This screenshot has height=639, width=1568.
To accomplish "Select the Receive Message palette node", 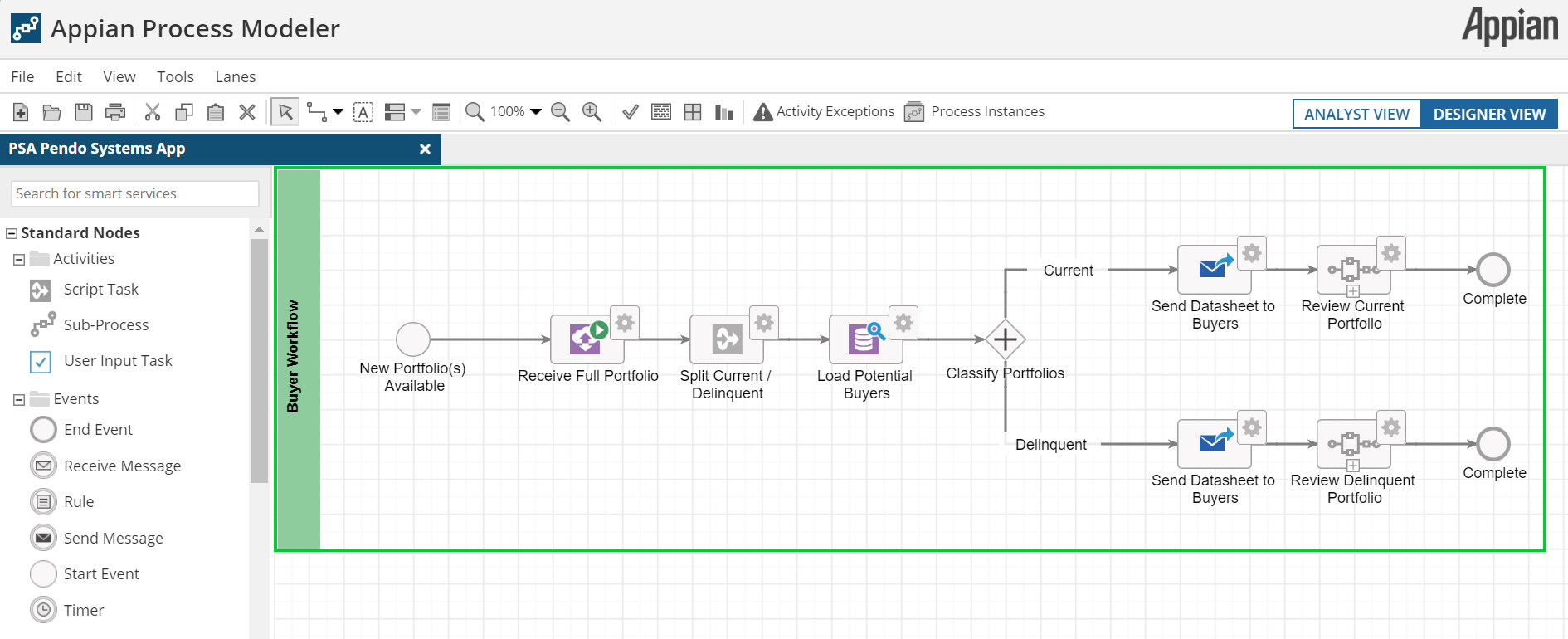I will point(105,466).
